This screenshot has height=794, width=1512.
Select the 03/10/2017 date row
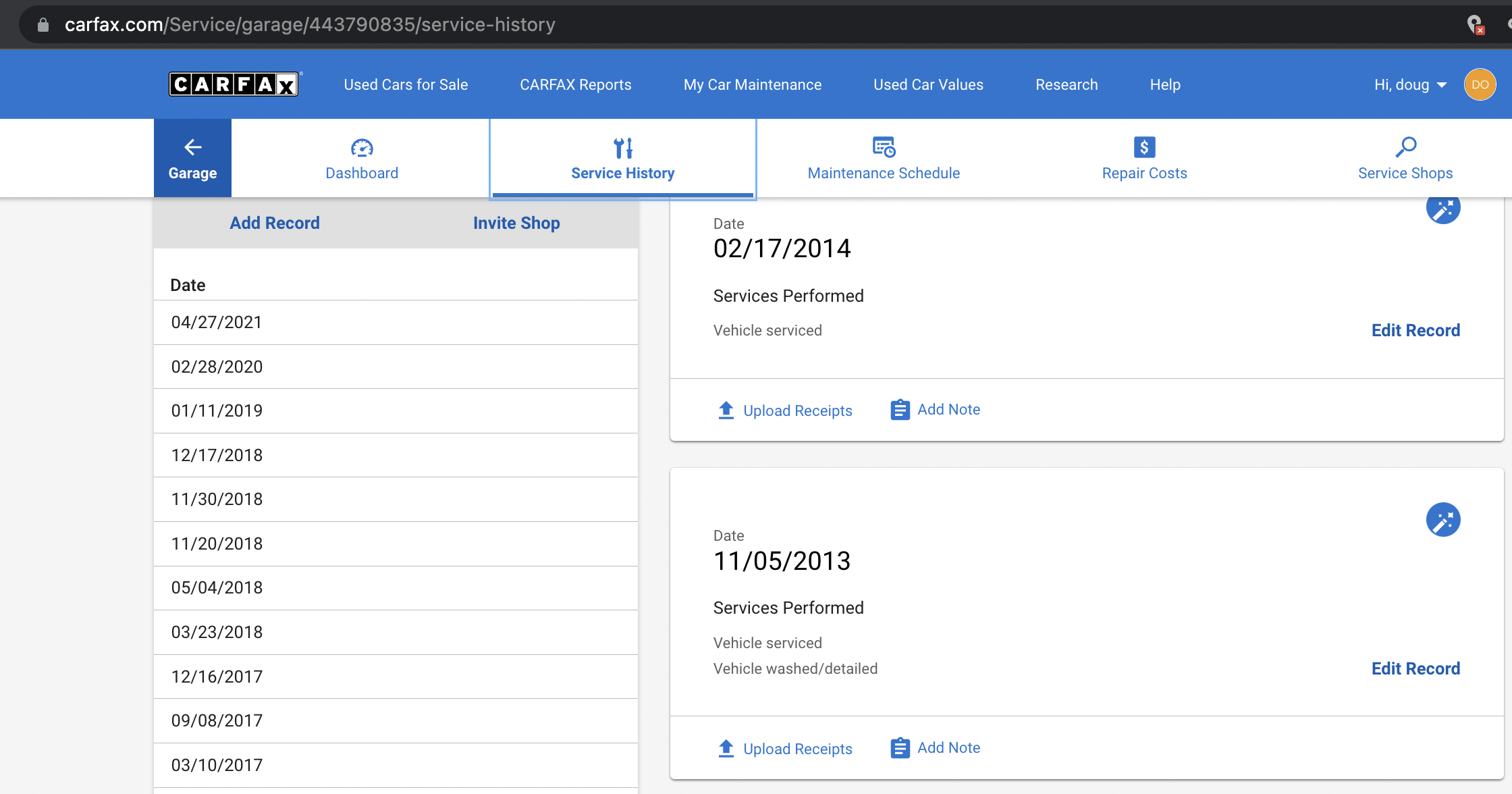396,765
